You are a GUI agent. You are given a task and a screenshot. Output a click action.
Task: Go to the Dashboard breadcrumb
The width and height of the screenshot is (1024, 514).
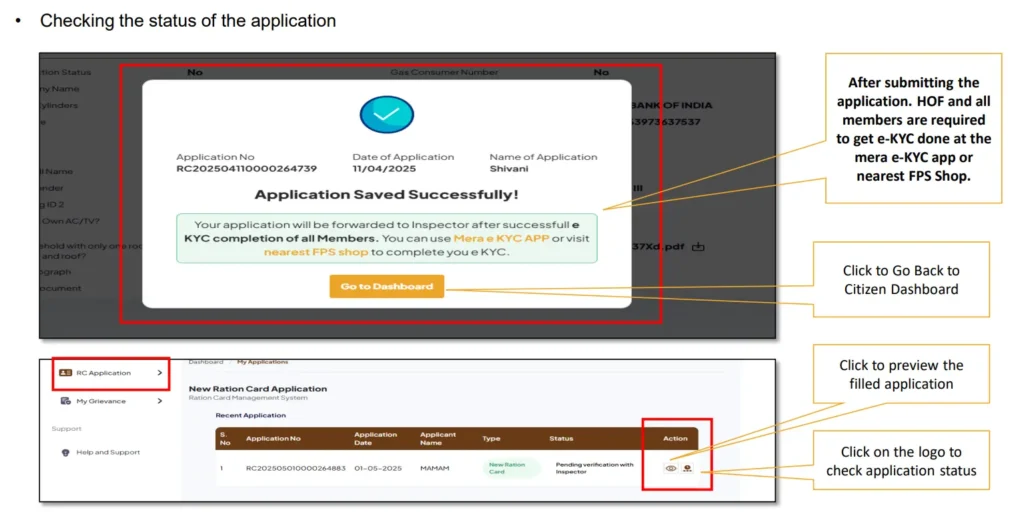click(206, 362)
